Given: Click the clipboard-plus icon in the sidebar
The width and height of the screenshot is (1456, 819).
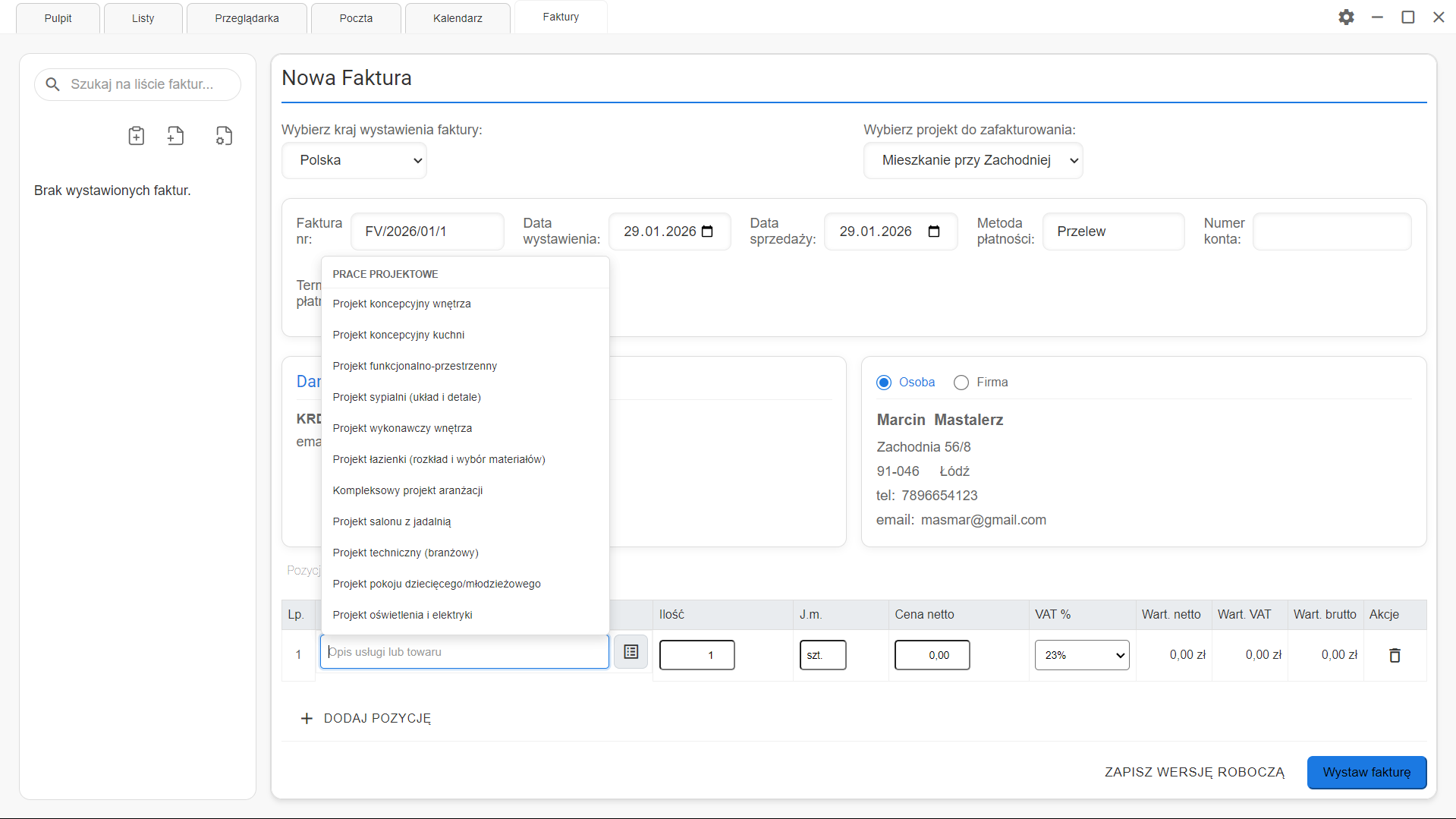Looking at the screenshot, I should [x=136, y=136].
